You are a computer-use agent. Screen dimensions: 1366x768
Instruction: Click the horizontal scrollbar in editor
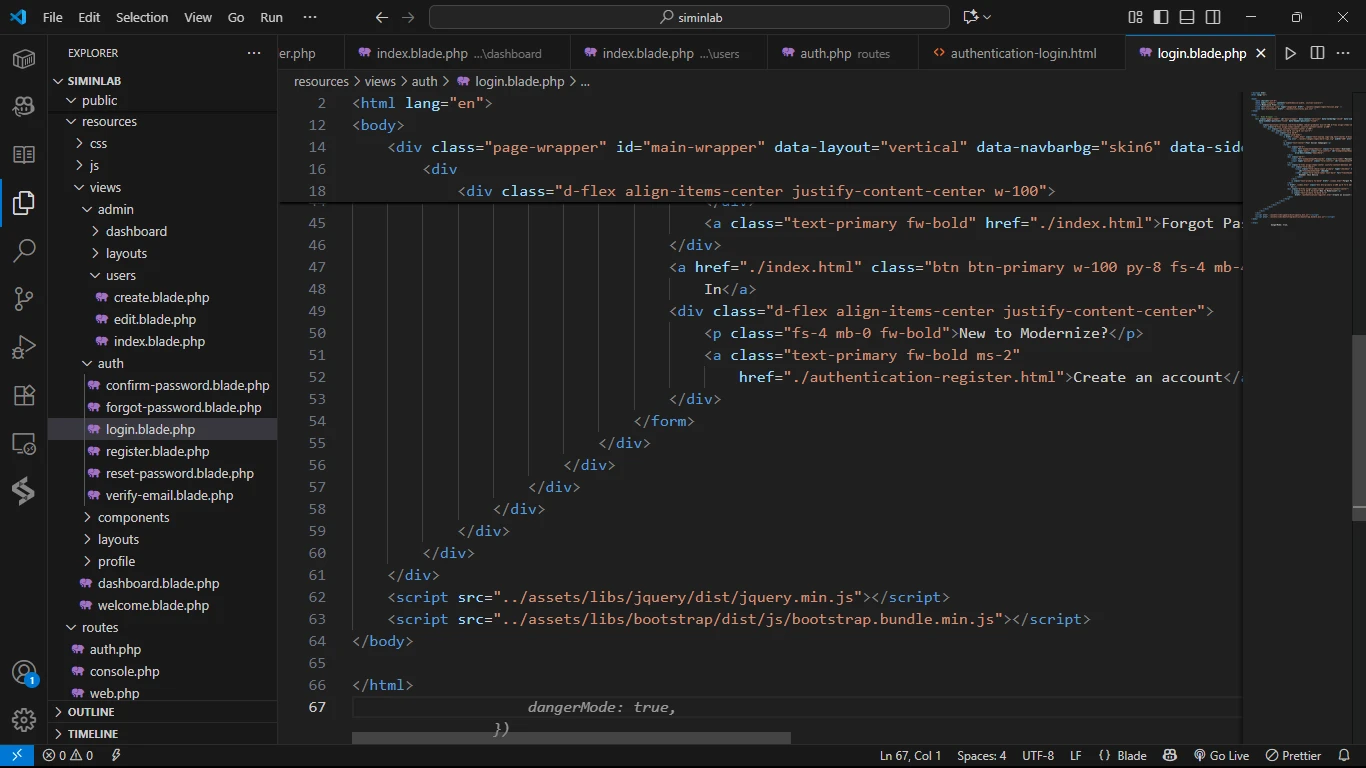tap(571, 738)
